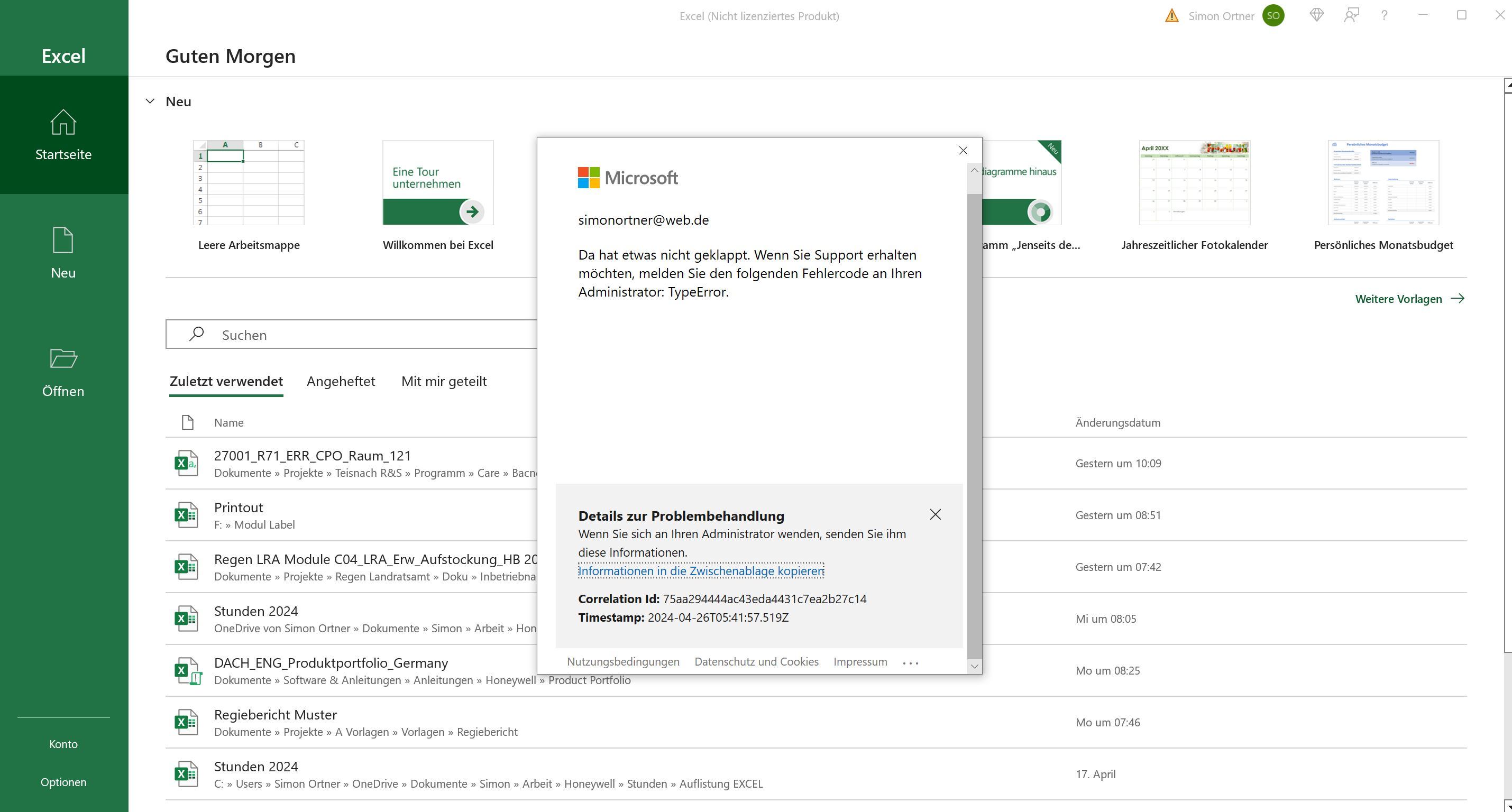Collapse the Neu section chevron
The height and width of the screenshot is (812, 1512).
[150, 101]
